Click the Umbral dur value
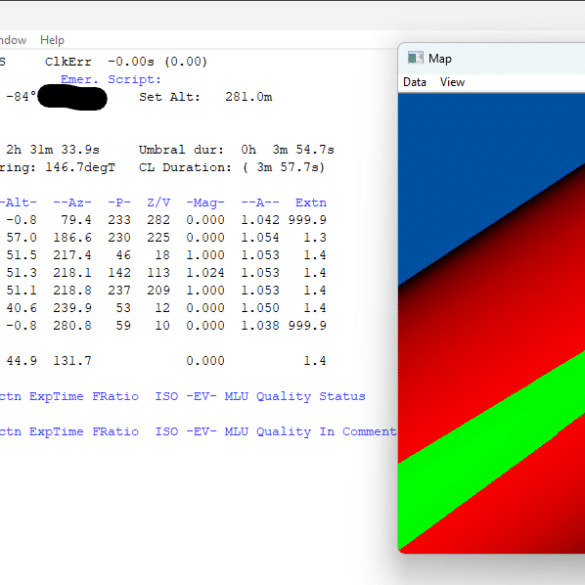585x585 pixels. coord(287,150)
